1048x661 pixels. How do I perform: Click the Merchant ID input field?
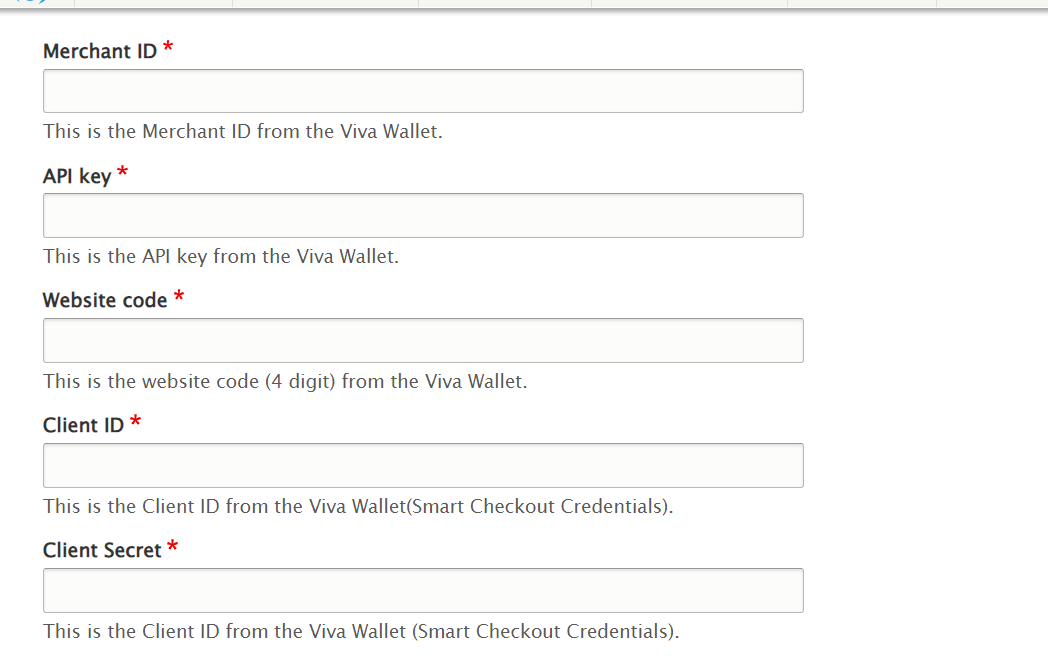tap(423, 91)
